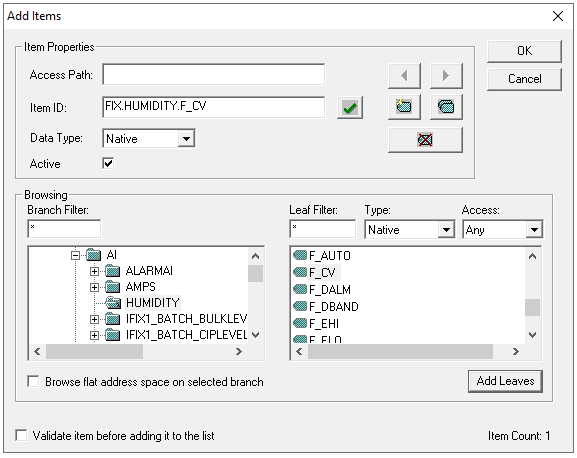
Task: Click the duplicate item icon button
Action: click(x=446, y=107)
